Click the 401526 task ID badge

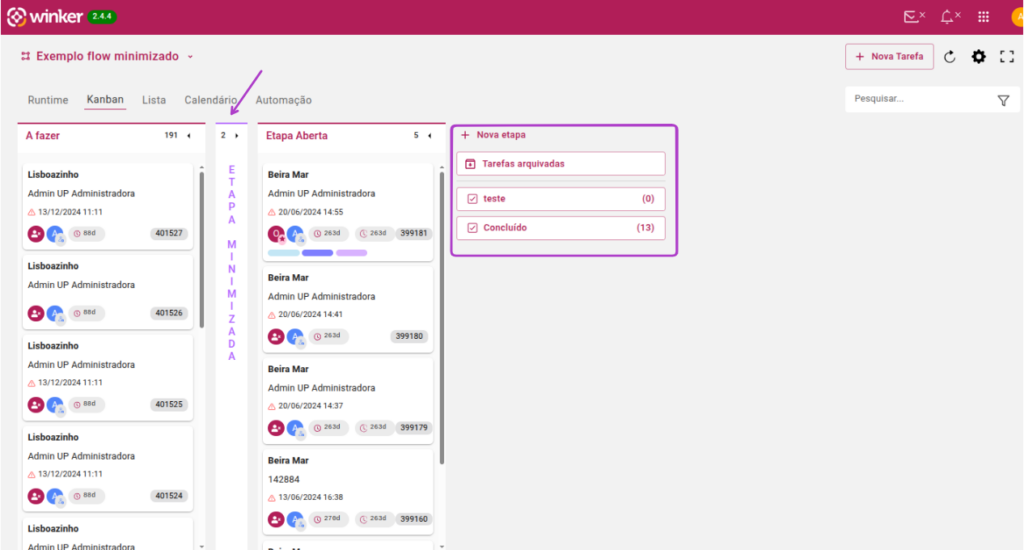pyautogui.click(x=169, y=314)
